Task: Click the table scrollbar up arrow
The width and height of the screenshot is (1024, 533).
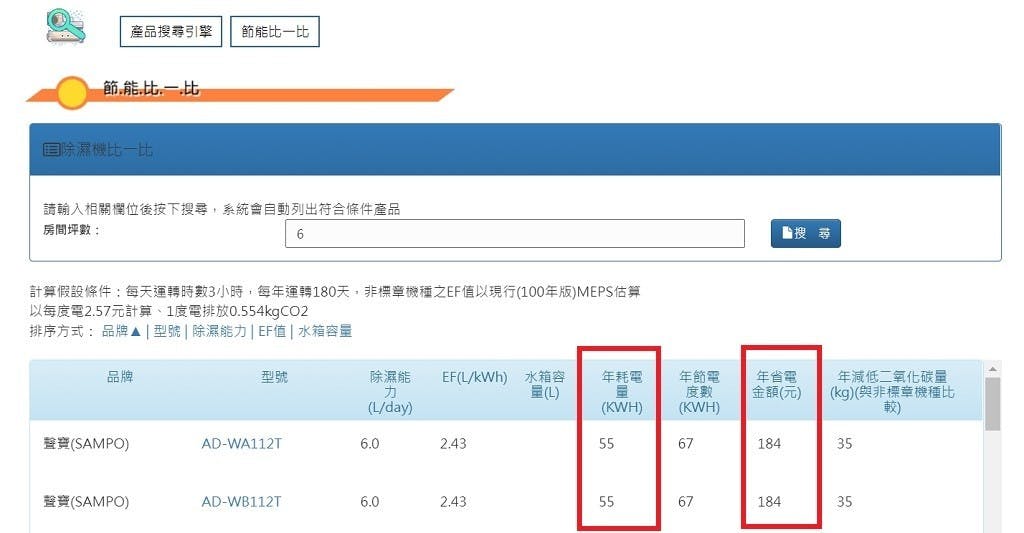Action: tap(993, 369)
